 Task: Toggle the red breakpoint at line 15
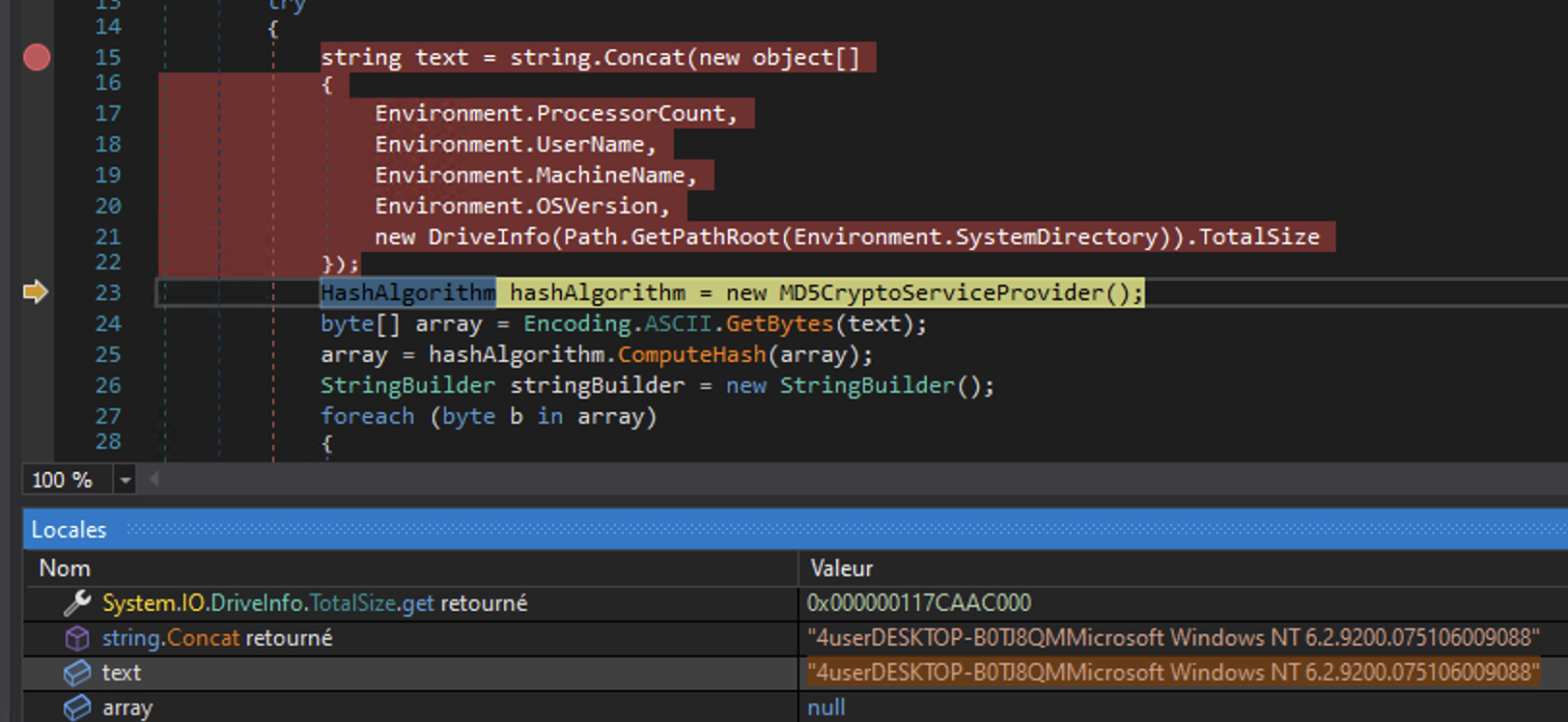(x=37, y=58)
